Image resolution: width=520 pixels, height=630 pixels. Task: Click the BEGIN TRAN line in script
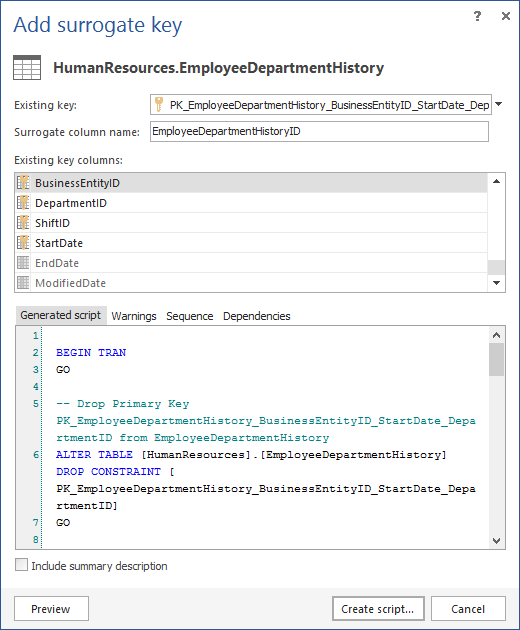pyautogui.click(x=91, y=352)
